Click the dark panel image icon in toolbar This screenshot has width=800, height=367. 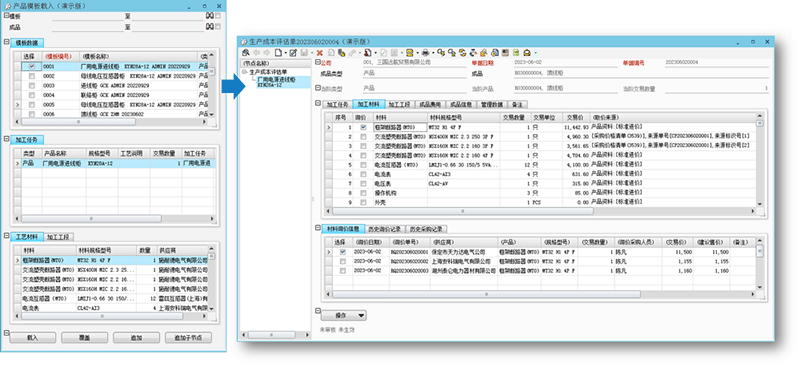505,53
